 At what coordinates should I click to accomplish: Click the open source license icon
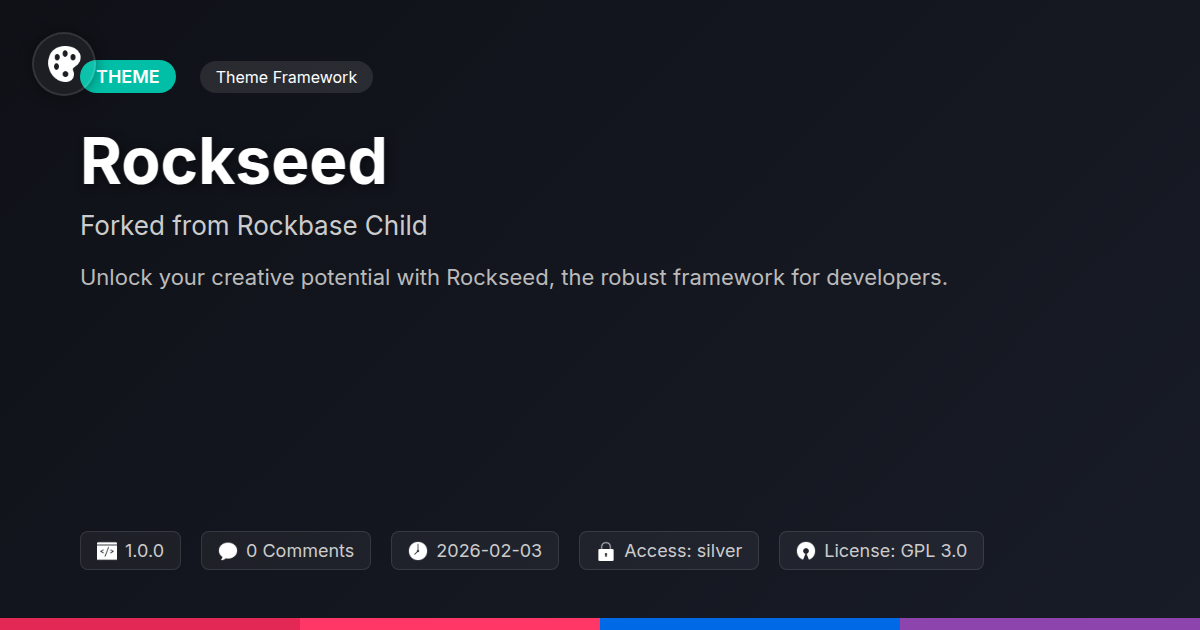pos(806,551)
